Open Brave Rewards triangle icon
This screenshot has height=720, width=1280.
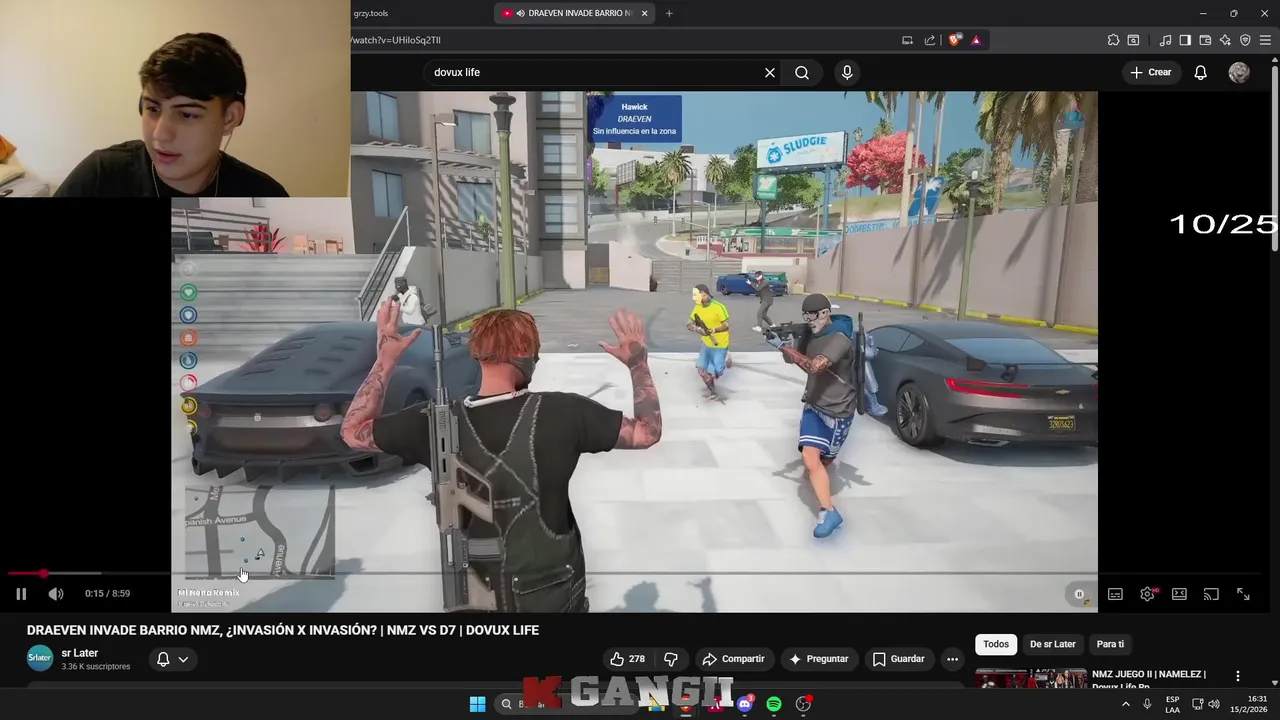[976, 40]
